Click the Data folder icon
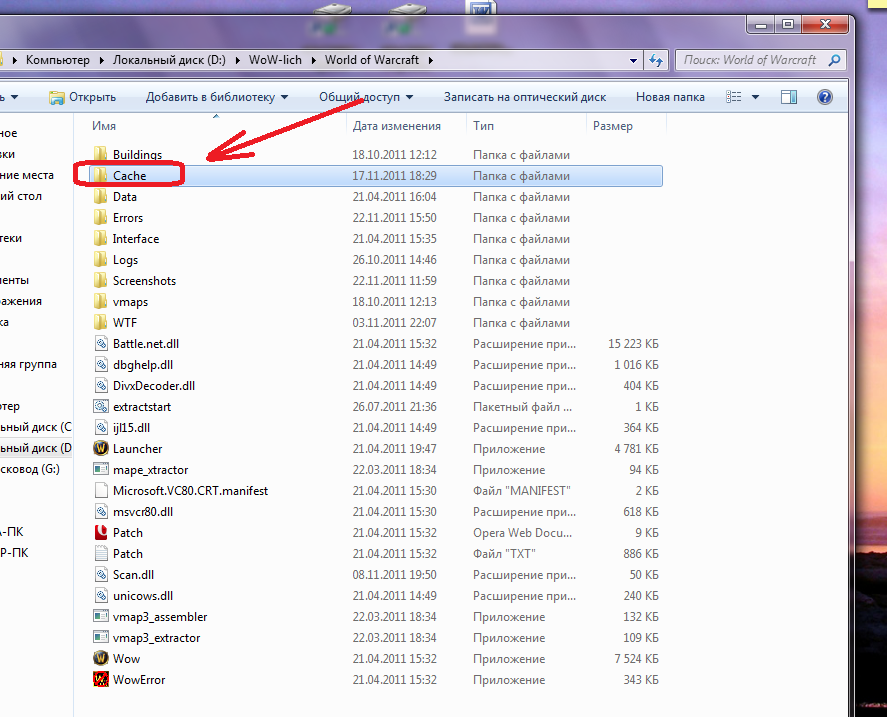887x717 pixels. (100, 196)
